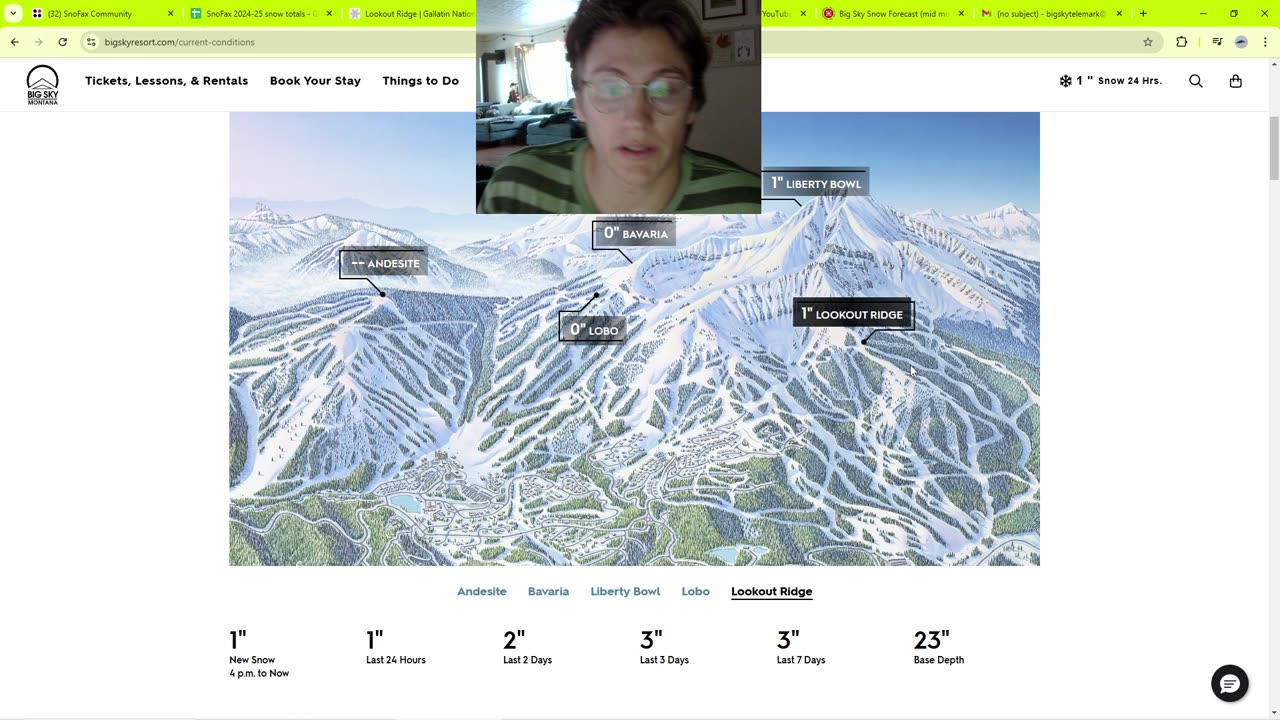Click the 'Last 2 Days' snowfall stat

(x=527, y=648)
